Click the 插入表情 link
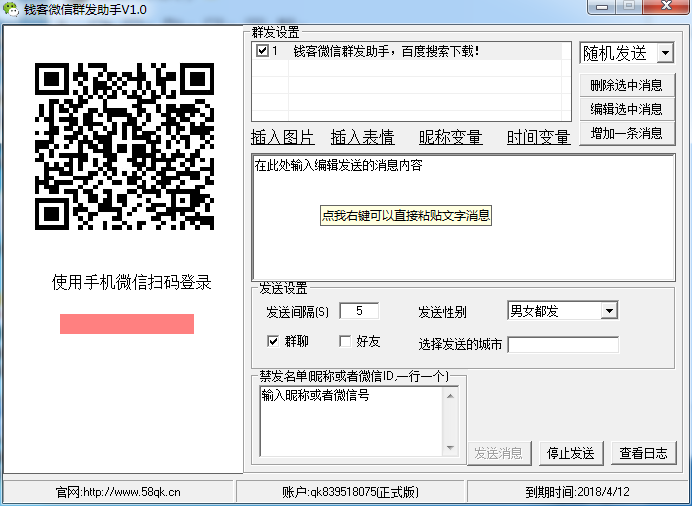Viewport: 692px width, 506px height. click(362, 137)
